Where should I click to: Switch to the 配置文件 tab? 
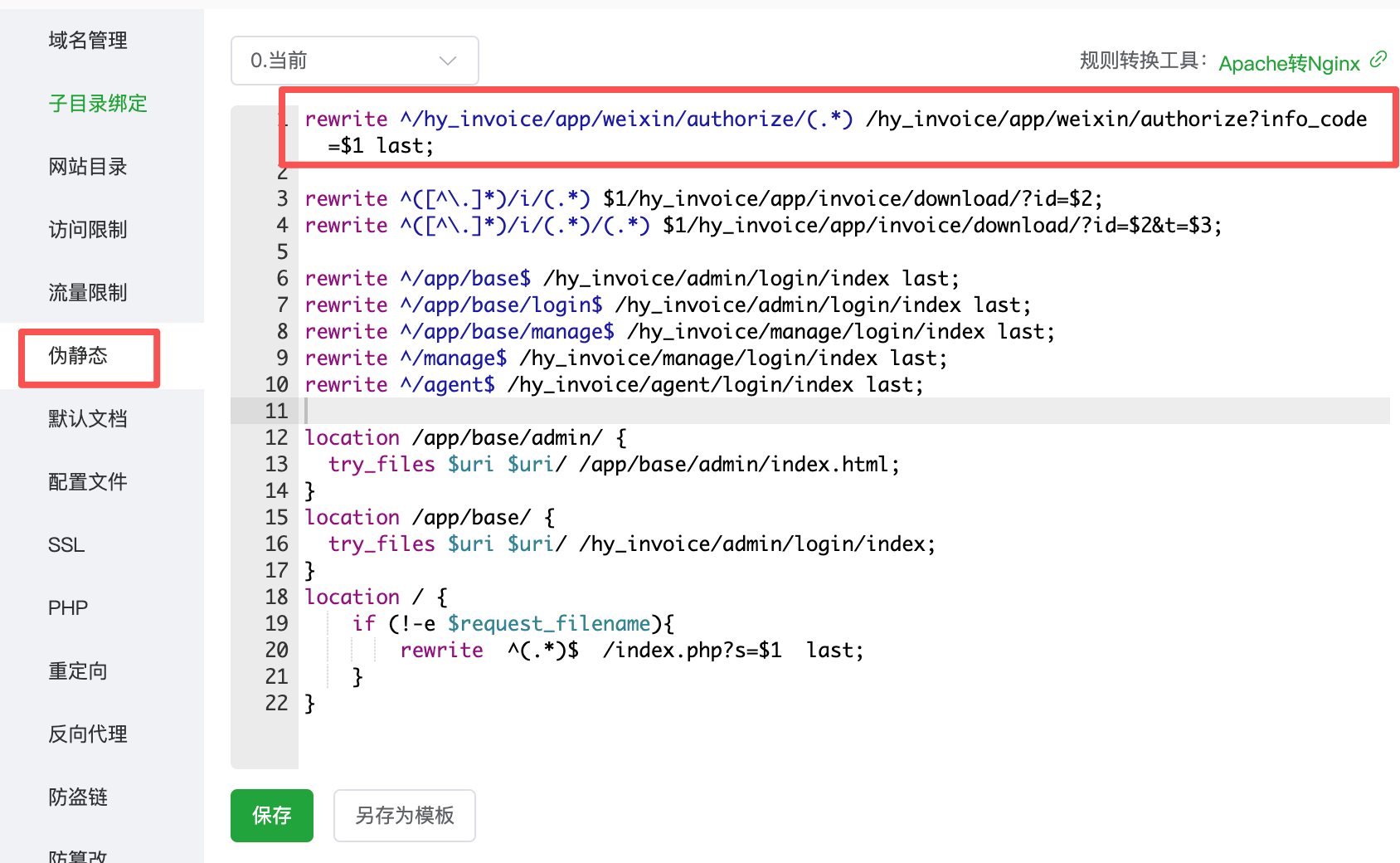(x=87, y=481)
